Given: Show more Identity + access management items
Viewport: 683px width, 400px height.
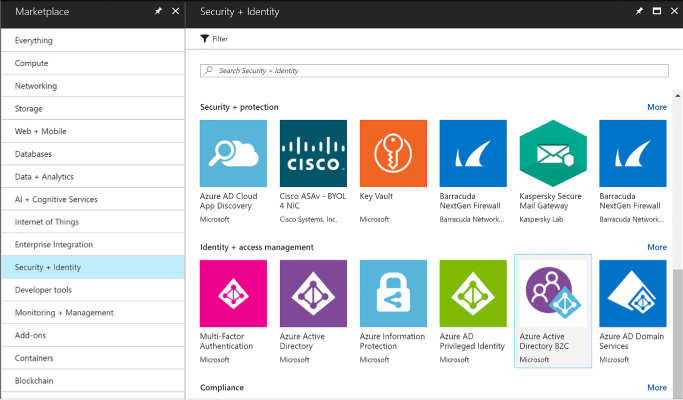Looking at the screenshot, I should [x=657, y=247].
